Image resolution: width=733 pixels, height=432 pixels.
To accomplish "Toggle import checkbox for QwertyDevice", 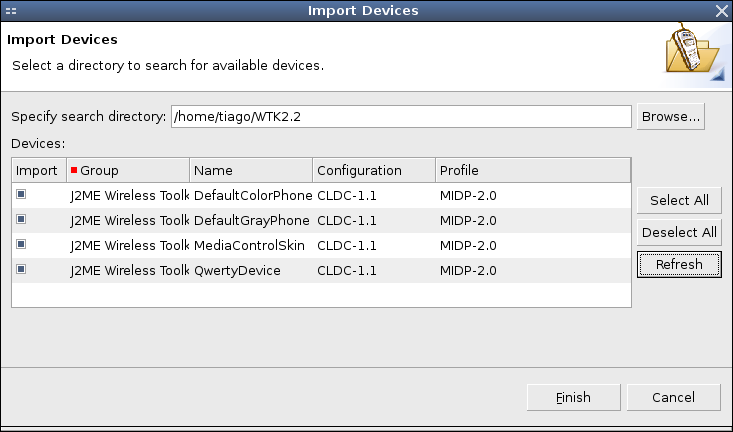I will [21, 269].
